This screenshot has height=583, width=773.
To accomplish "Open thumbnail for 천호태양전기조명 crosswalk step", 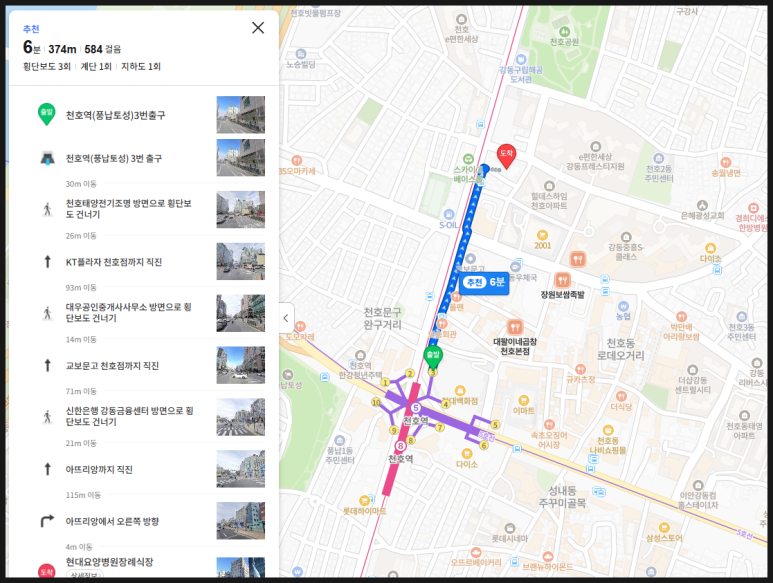I will (241, 209).
